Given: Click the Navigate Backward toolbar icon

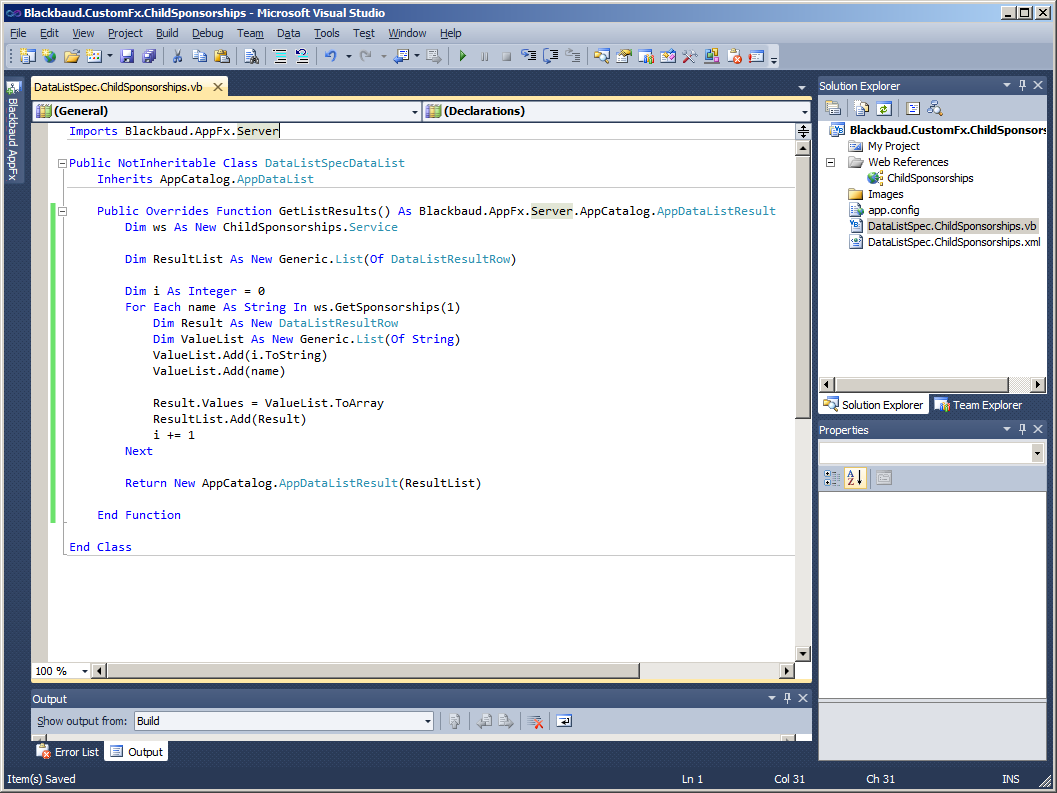Looking at the screenshot, I should 401,57.
